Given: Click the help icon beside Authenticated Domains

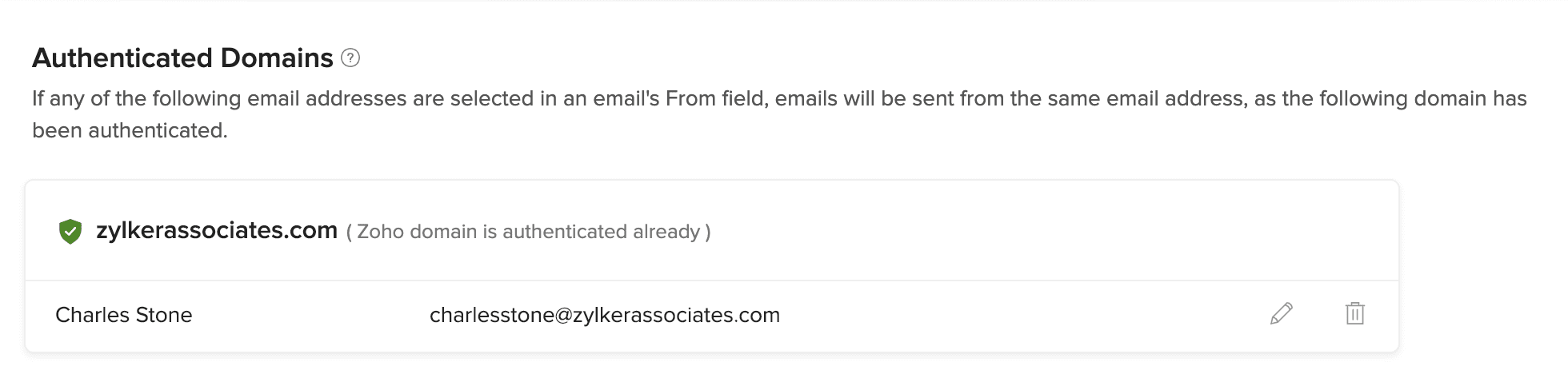Looking at the screenshot, I should (350, 58).
